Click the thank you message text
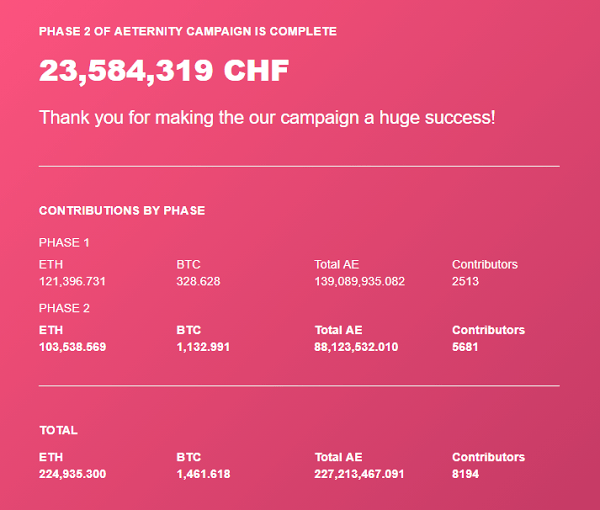Screen dimensions: 600x510 (x=267, y=117)
